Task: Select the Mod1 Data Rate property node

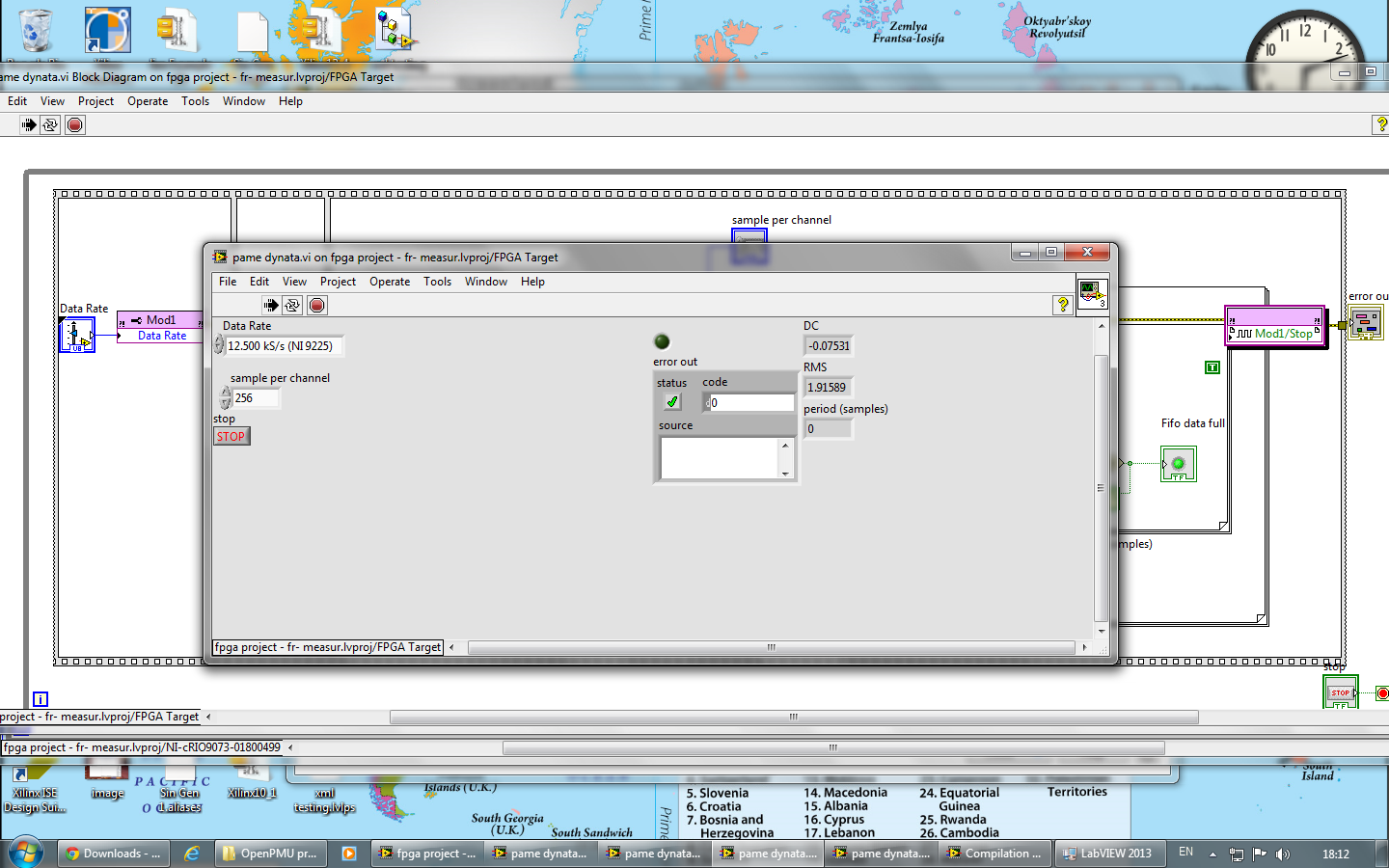Action: point(161,327)
